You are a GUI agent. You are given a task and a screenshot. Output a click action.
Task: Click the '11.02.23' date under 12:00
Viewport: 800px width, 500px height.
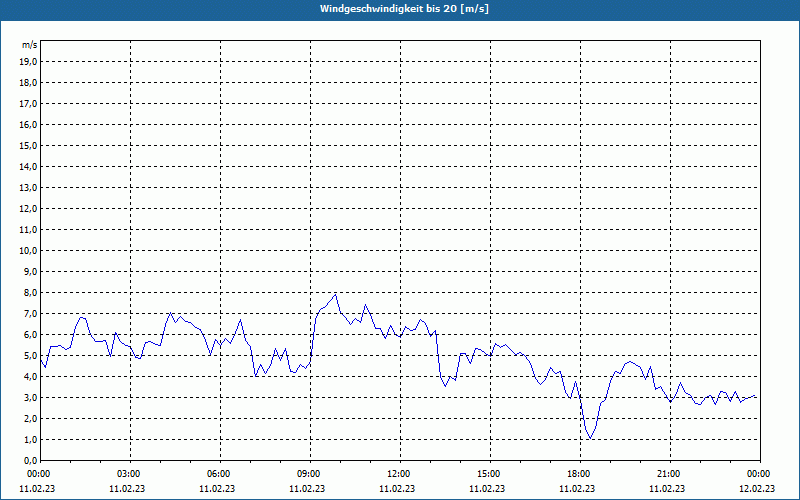397,489
